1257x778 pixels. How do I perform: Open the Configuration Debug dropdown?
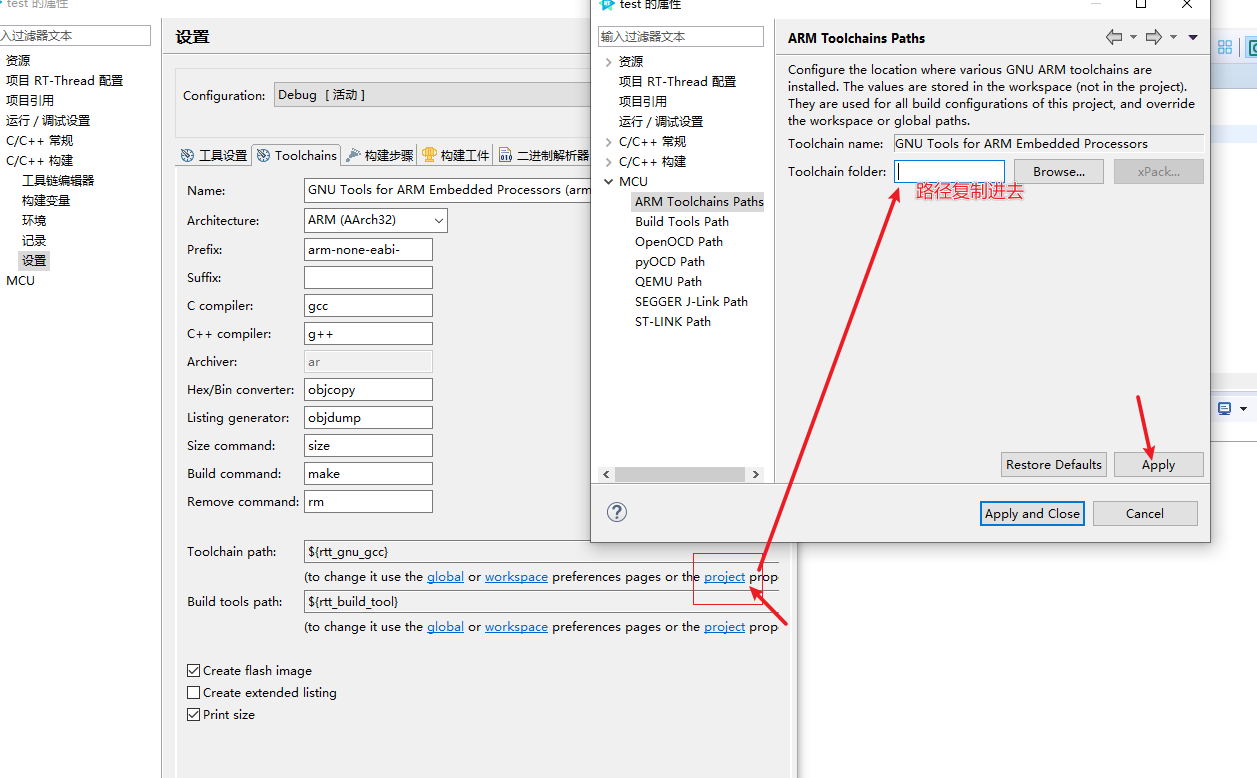click(432, 95)
